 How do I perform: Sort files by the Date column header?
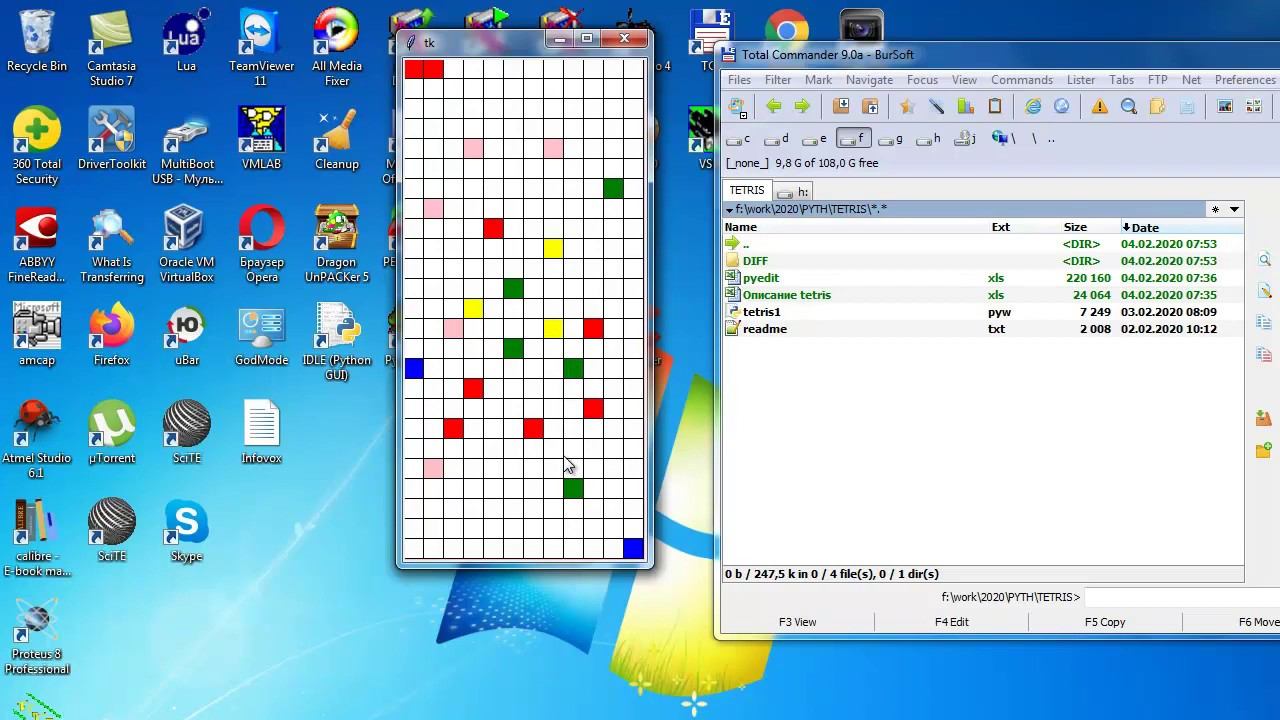1181,227
